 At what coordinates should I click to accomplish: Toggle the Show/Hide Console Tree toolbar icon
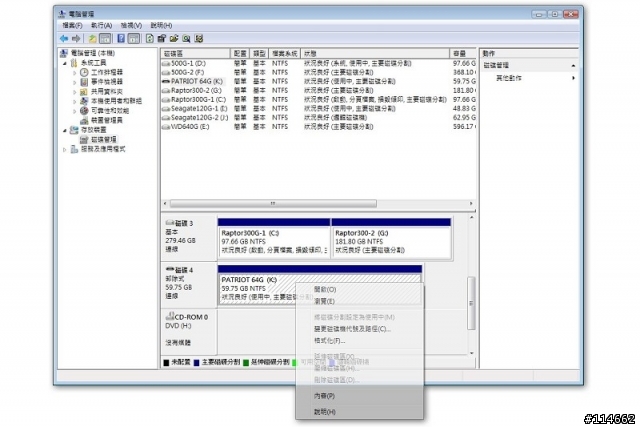[x=105, y=38]
